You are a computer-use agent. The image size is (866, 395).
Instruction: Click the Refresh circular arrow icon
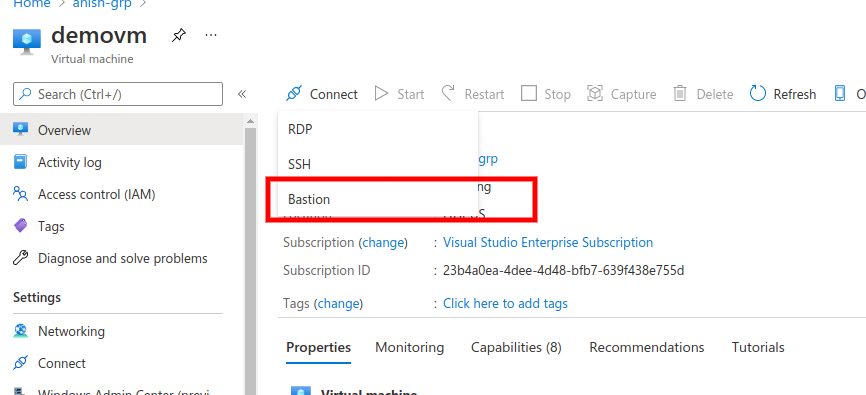(758, 93)
